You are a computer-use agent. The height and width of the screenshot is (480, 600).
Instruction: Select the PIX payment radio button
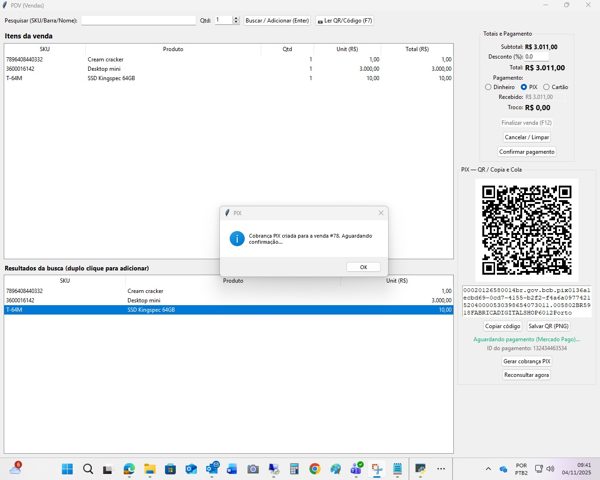click(523, 87)
